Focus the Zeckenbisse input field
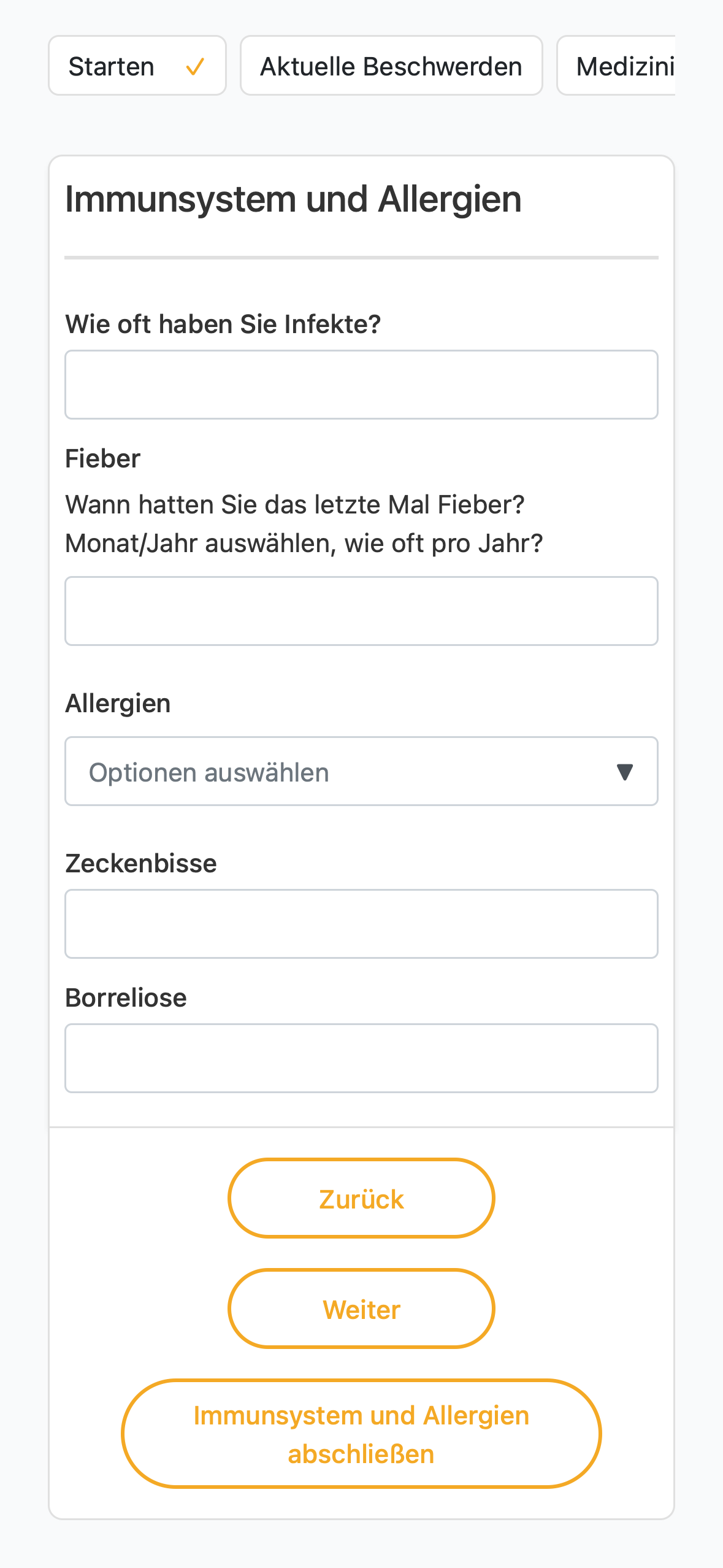Viewport: 723px width, 1568px height. [361, 924]
